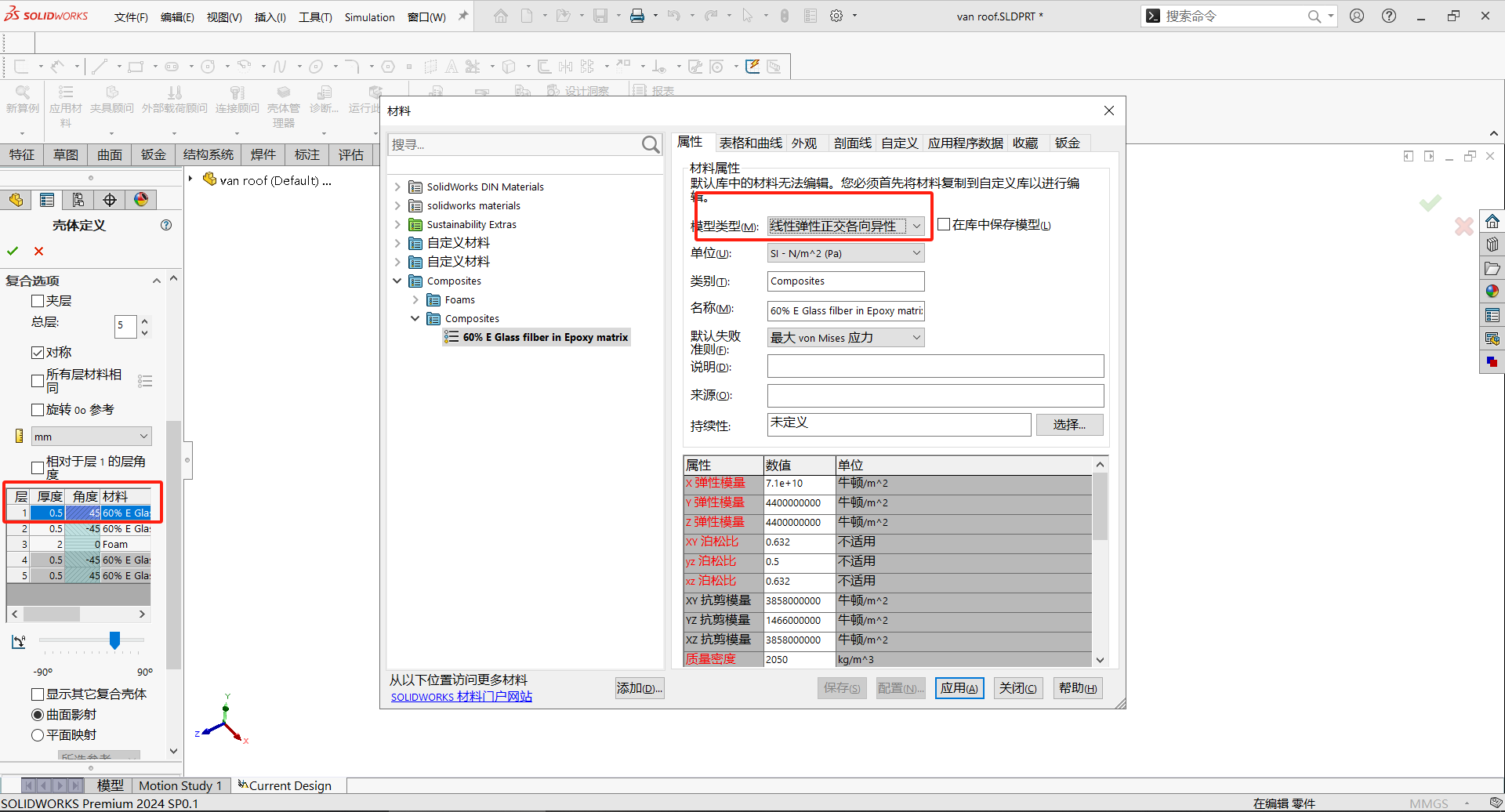1505x812 pixels.
Task: Open the mm thickness unit dropdown
Action: click(92, 437)
